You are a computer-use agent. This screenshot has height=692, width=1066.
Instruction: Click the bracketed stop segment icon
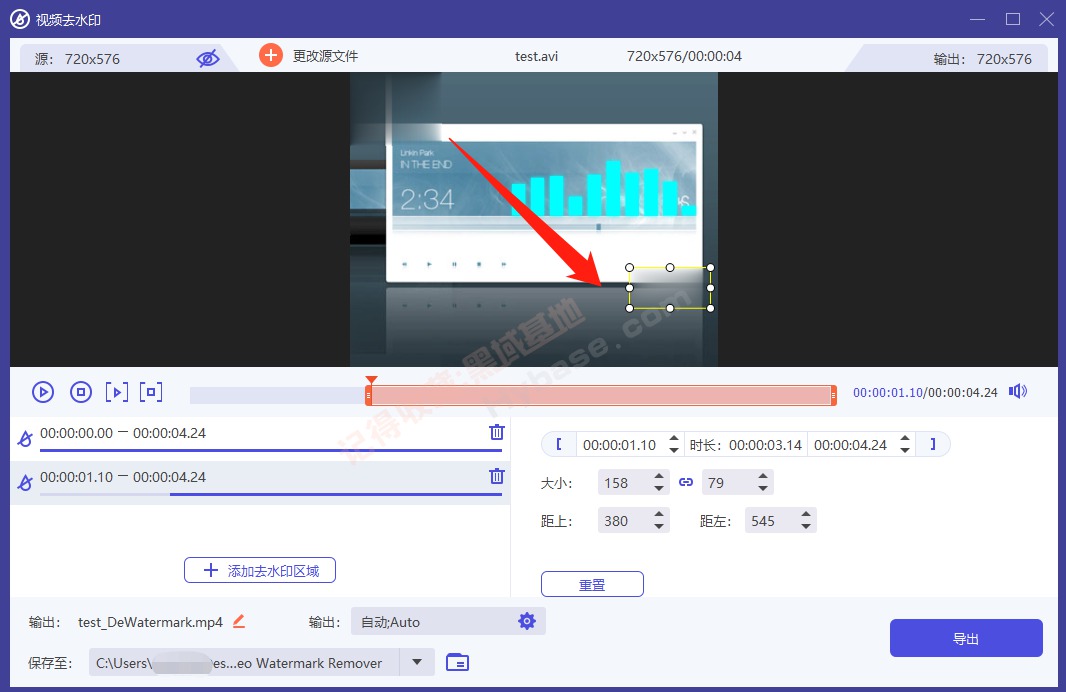[x=151, y=392]
